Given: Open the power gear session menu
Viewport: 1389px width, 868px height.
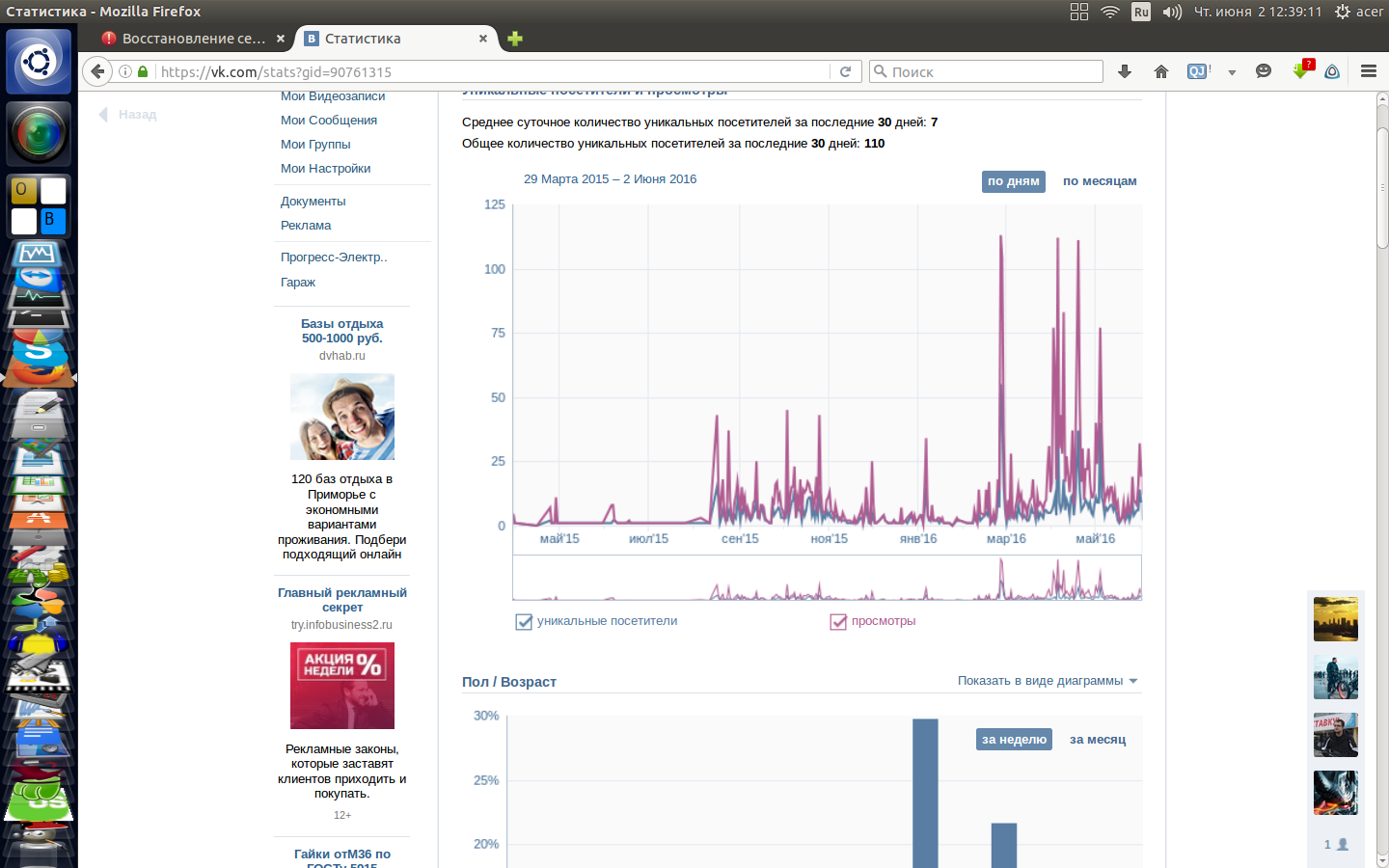Looking at the screenshot, I should pos(1343,12).
